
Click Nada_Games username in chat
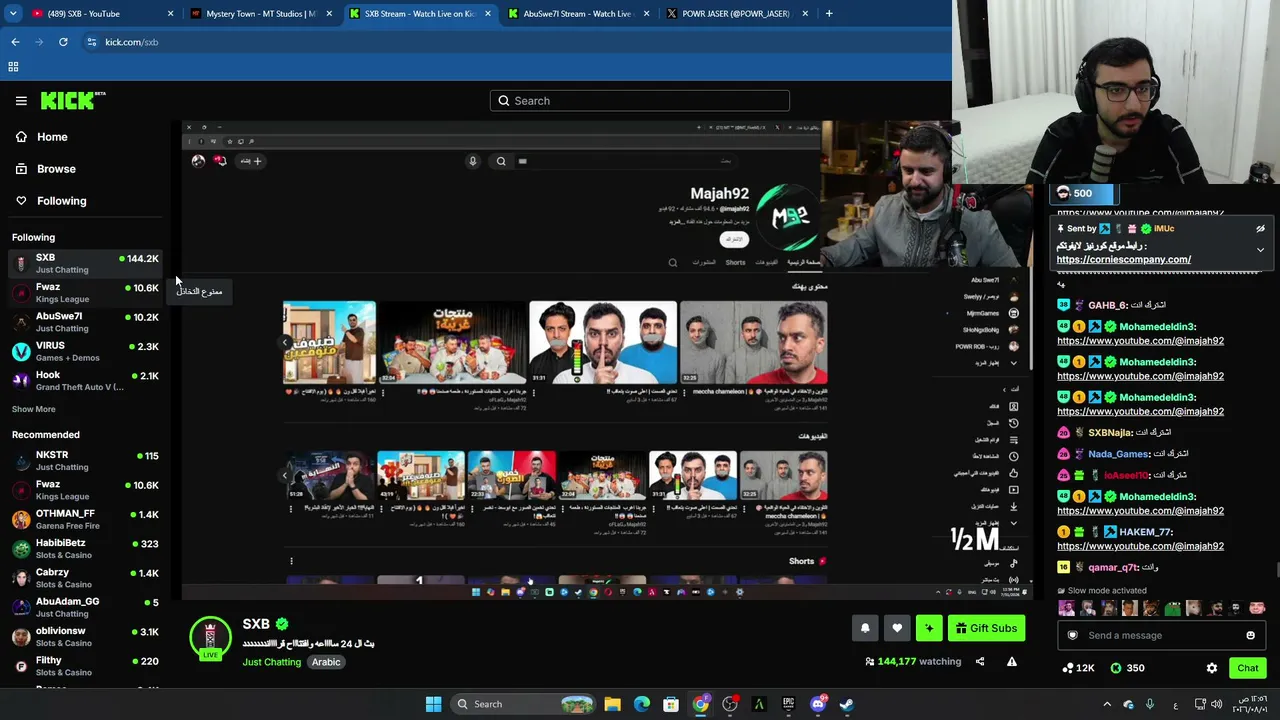pos(1119,454)
